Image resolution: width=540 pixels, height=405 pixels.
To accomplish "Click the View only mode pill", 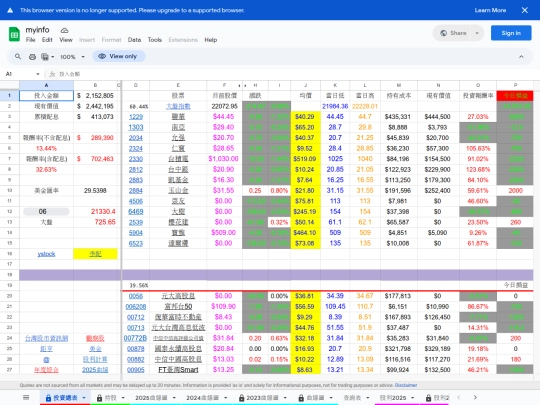I will coord(118,56).
